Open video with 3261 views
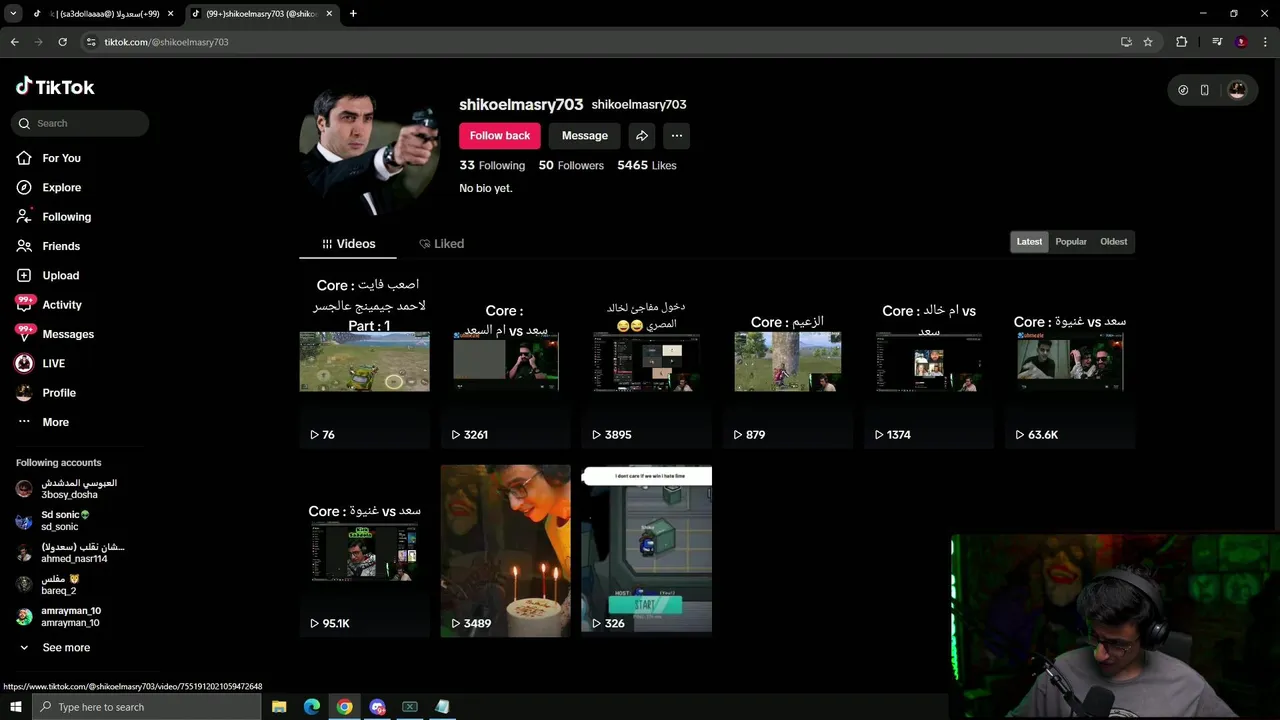The height and width of the screenshot is (720, 1280). [x=505, y=362]
